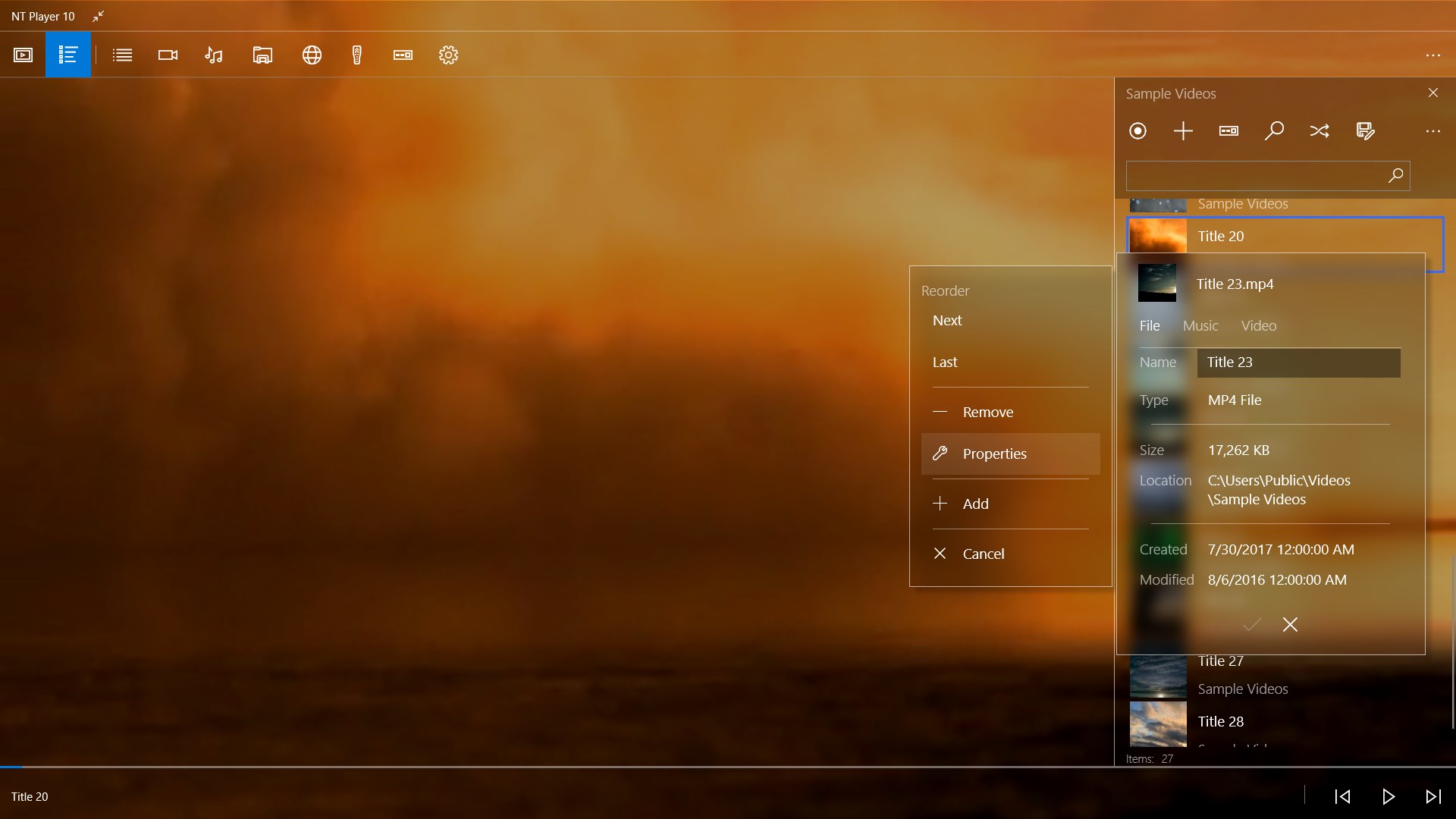1456x819 pixels.
Task: Toggle the record circle button in playlist panel
Action: 1137,130
